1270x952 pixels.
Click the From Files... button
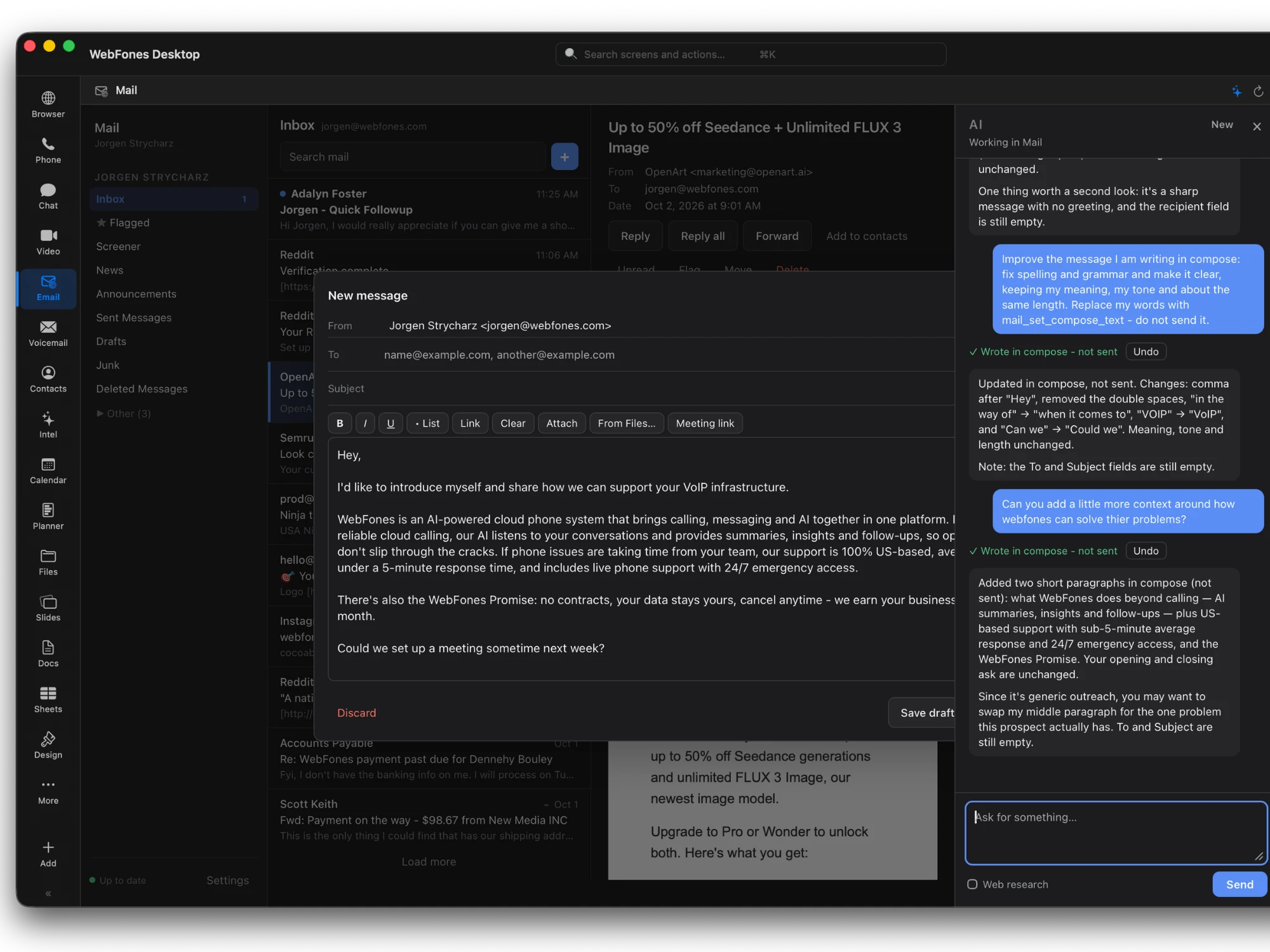(x=627, y=423)
